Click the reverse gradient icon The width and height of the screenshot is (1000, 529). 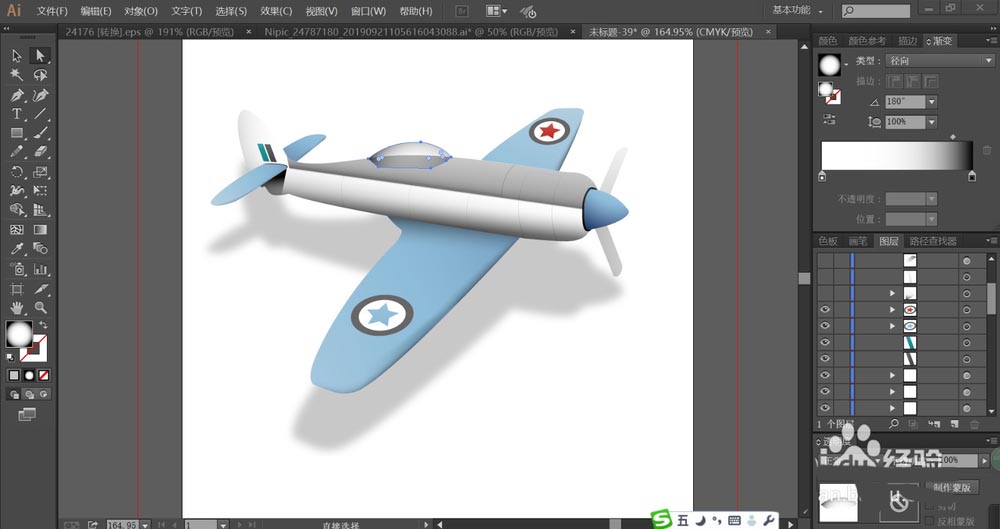tap(829, 119)
